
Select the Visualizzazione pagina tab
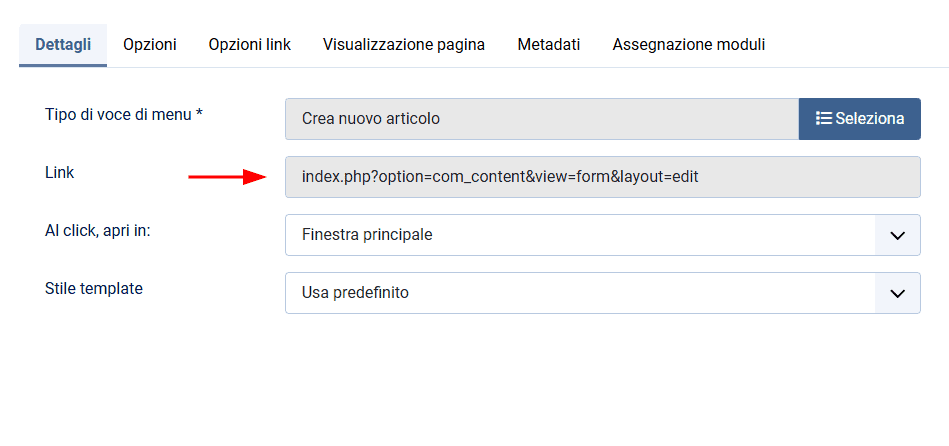click(404, 44)
